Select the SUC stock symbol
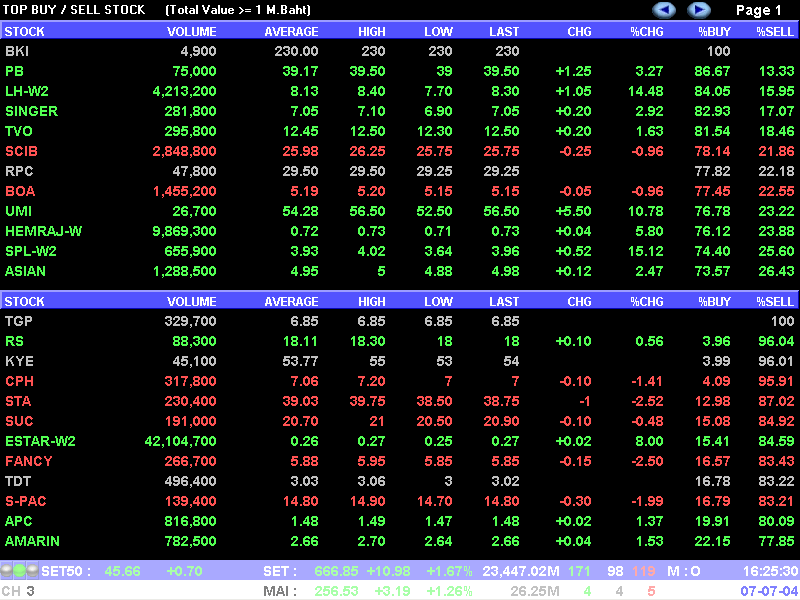The height and width of the screenshot is (600, 800). [19, 421]
